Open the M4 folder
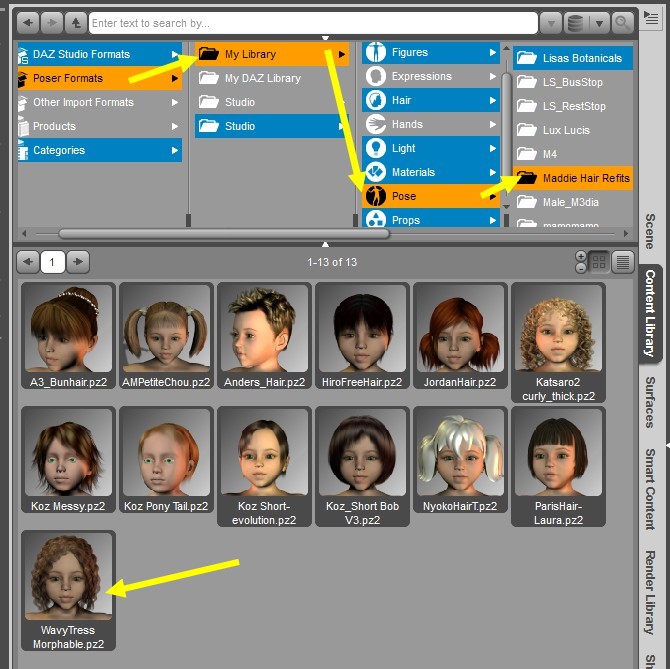Image resolution: width=670 pixels, height=669 pixels. pyautogui.click(x=573, y=154)
